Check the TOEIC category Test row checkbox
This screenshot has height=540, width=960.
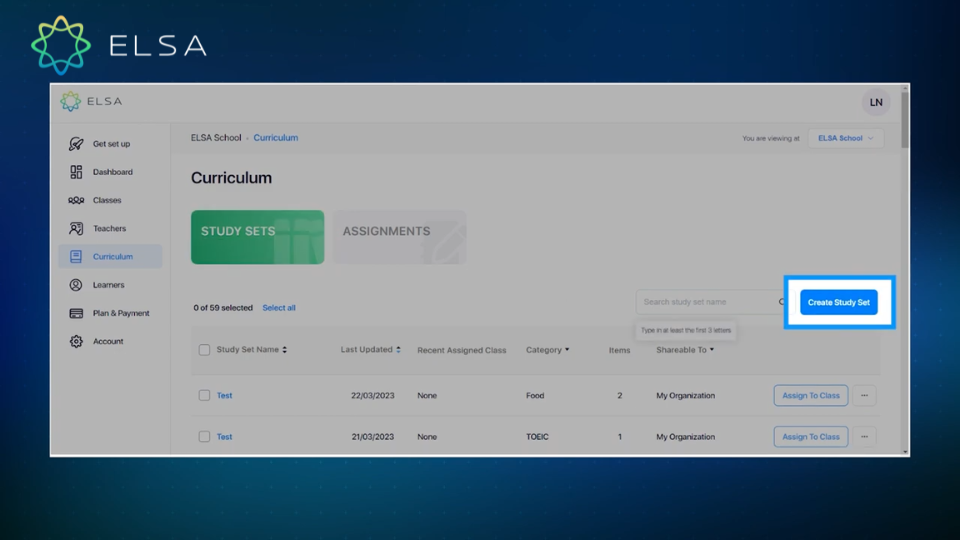[204, 437]
